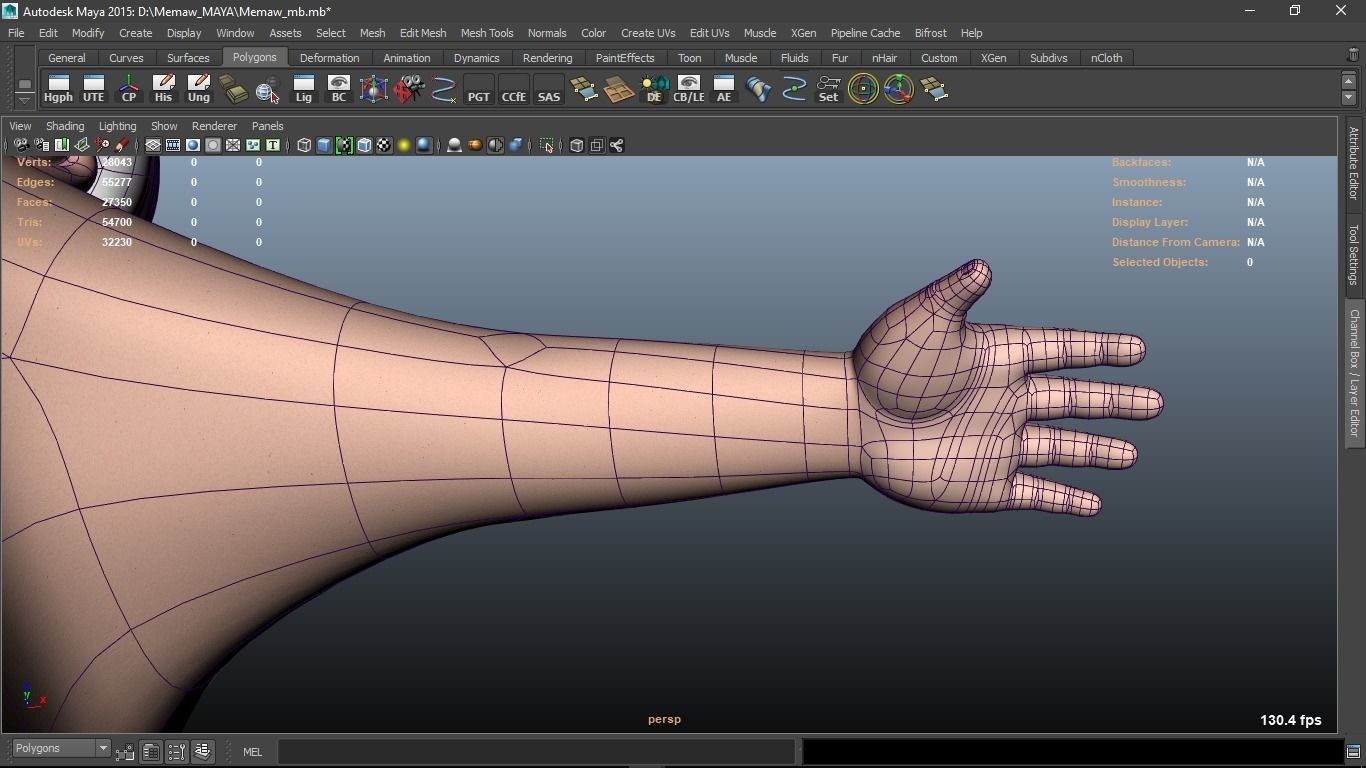Open the Renderer panel menu
Image resolution: width=1366 pixels, height=768 pixels.
[214, 126]
